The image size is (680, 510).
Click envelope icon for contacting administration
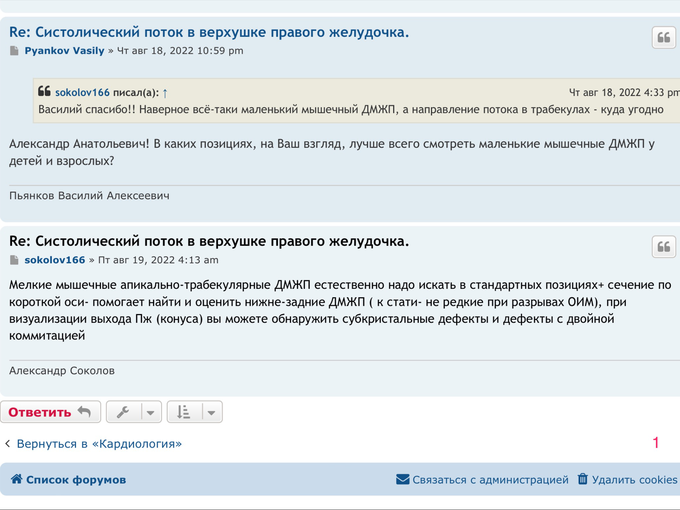(x=402, y=479)
